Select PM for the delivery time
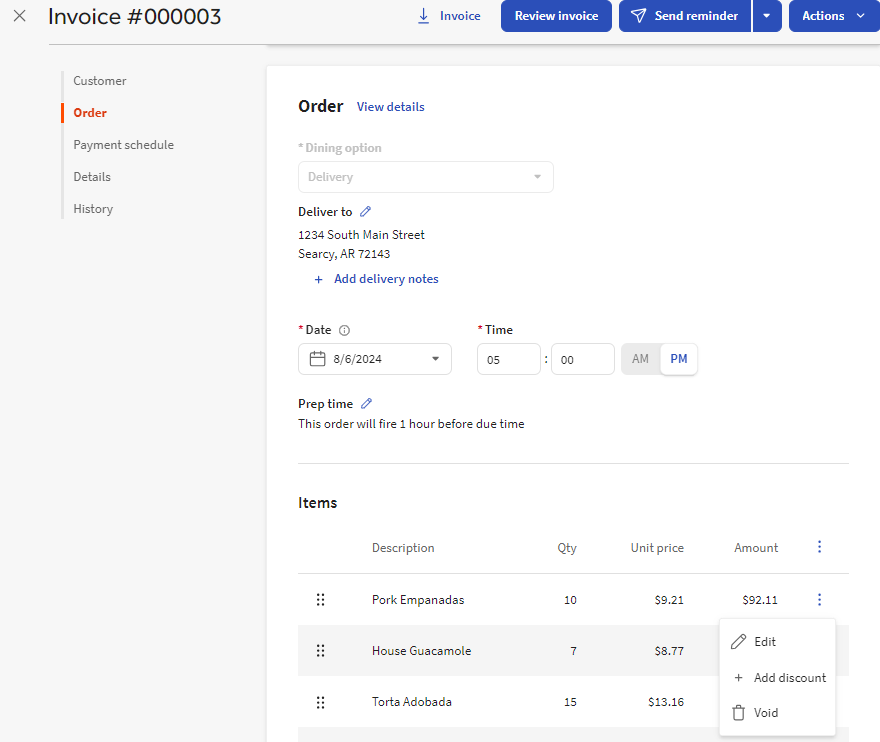 678,358
